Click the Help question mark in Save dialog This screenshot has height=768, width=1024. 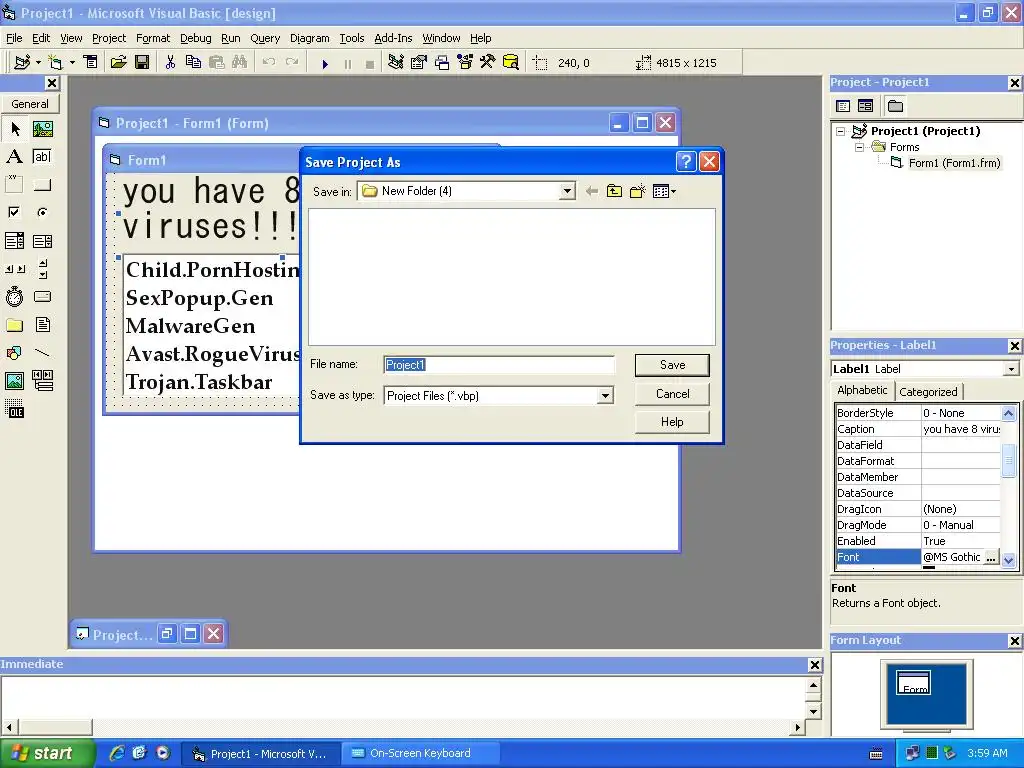pos(686,161)
